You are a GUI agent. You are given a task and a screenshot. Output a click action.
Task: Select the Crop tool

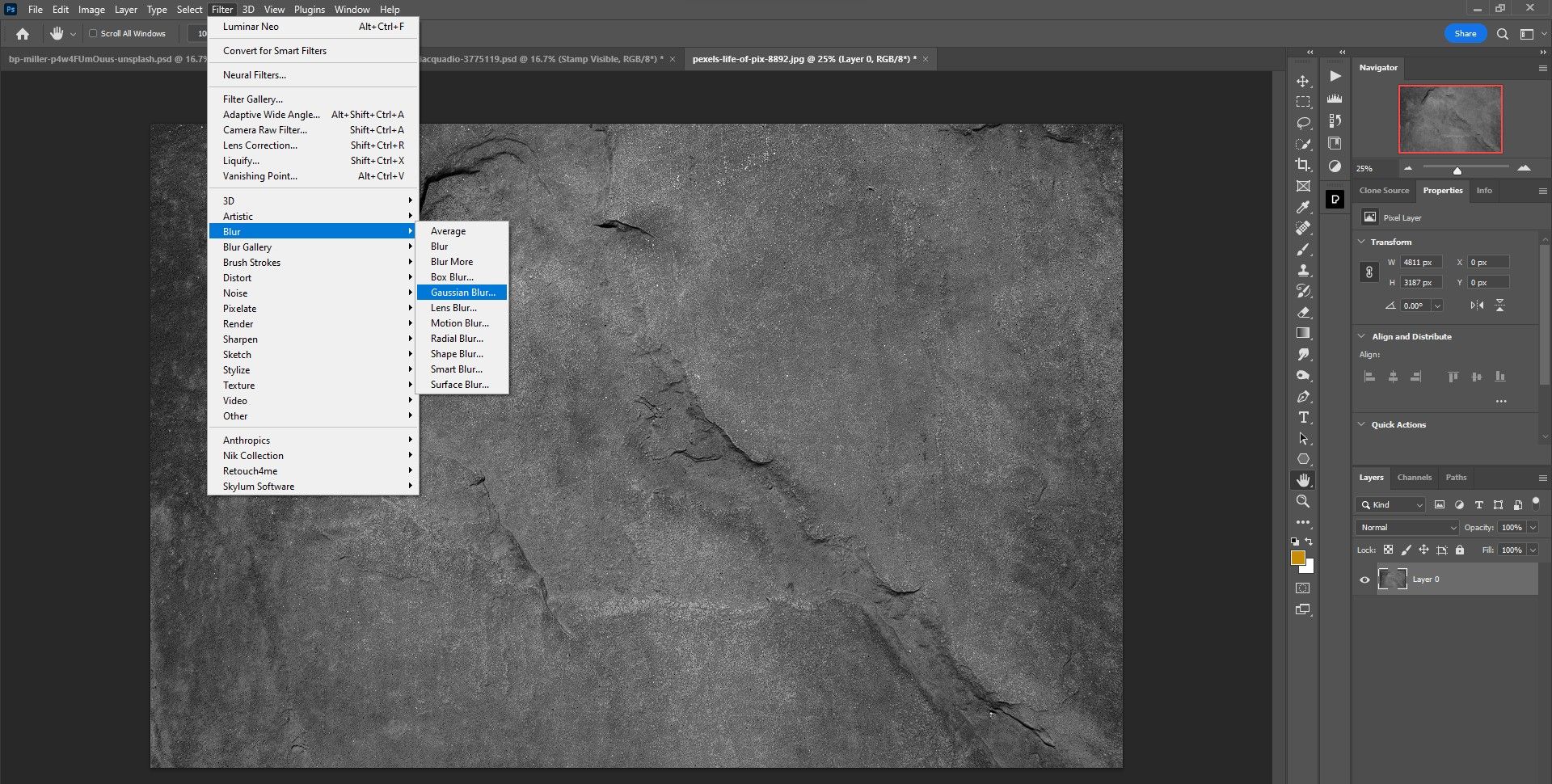(1303, 165)
